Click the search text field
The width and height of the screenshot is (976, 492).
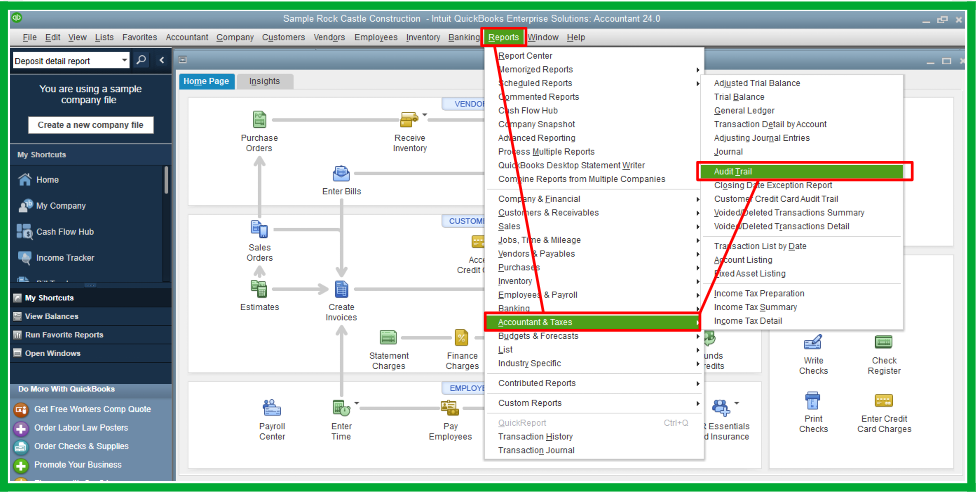tap(66, 60)
